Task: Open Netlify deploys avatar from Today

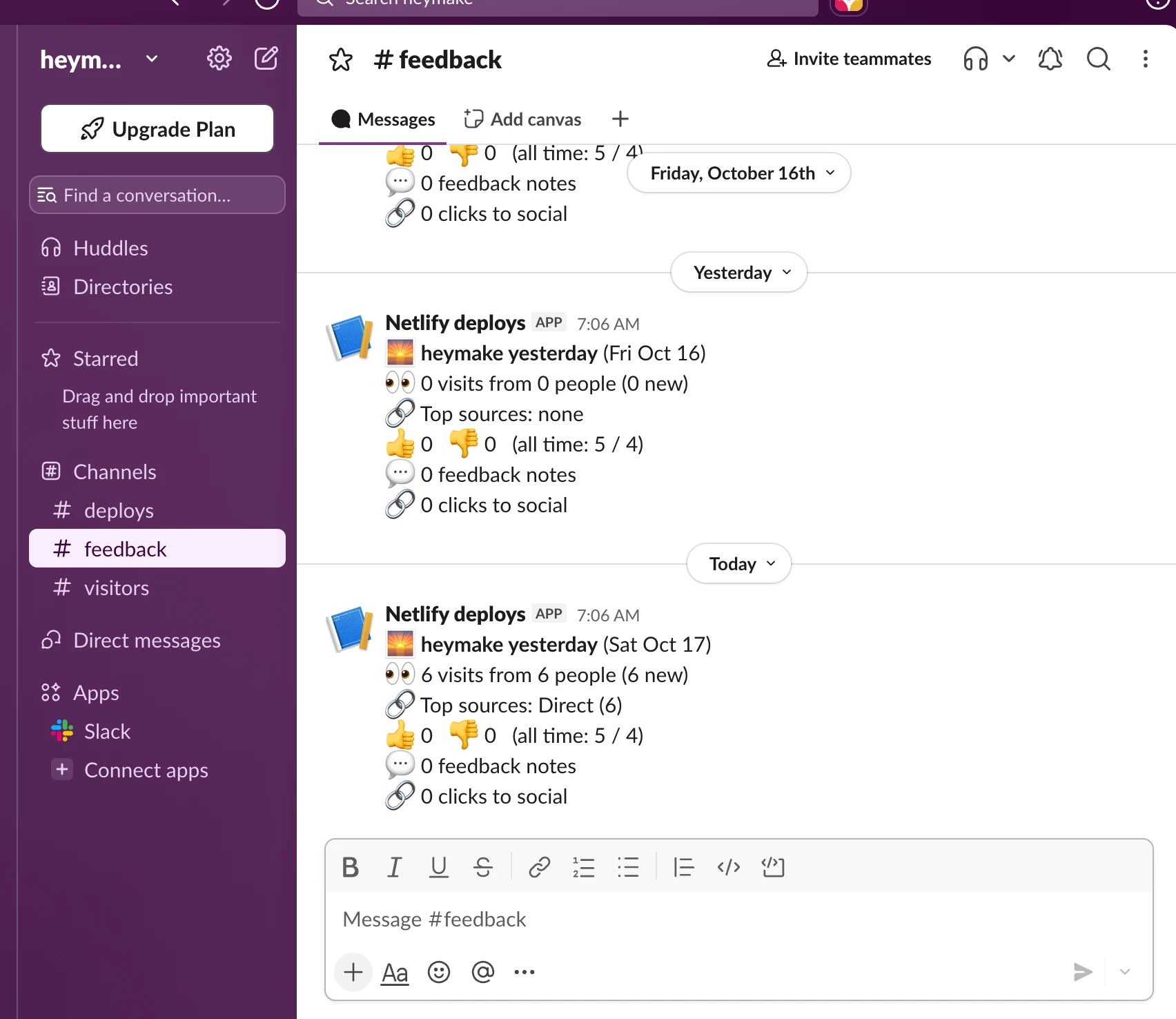Action: [351, 630]
